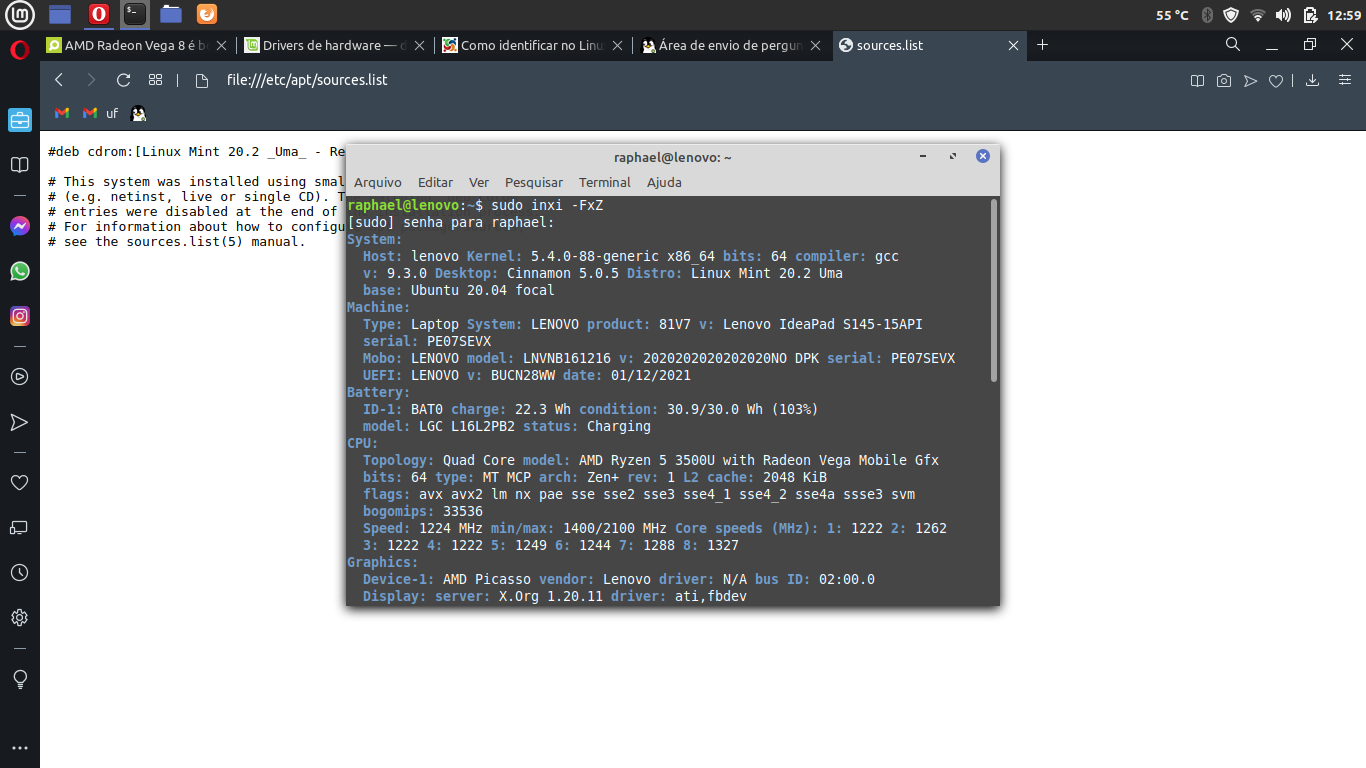Open the Speed Dial start page
1366x768 pixels.
point(155,80)
